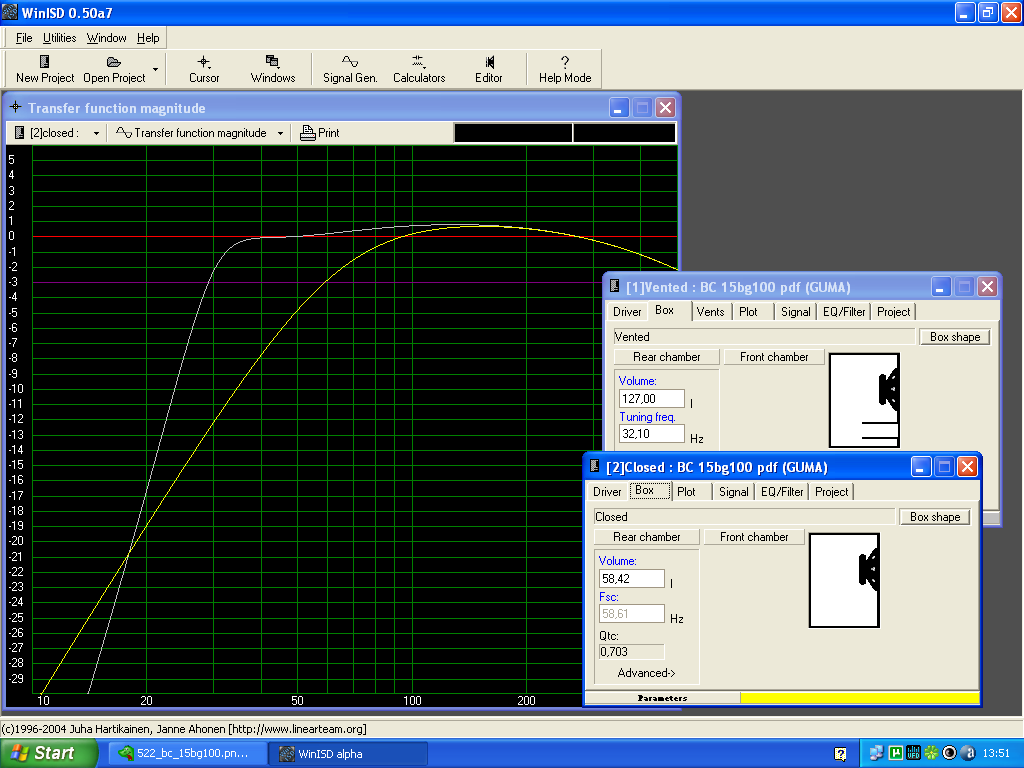1024x768 pixels.
Task: Click Box shape button in the Closed window
Action: coord(935,517)
